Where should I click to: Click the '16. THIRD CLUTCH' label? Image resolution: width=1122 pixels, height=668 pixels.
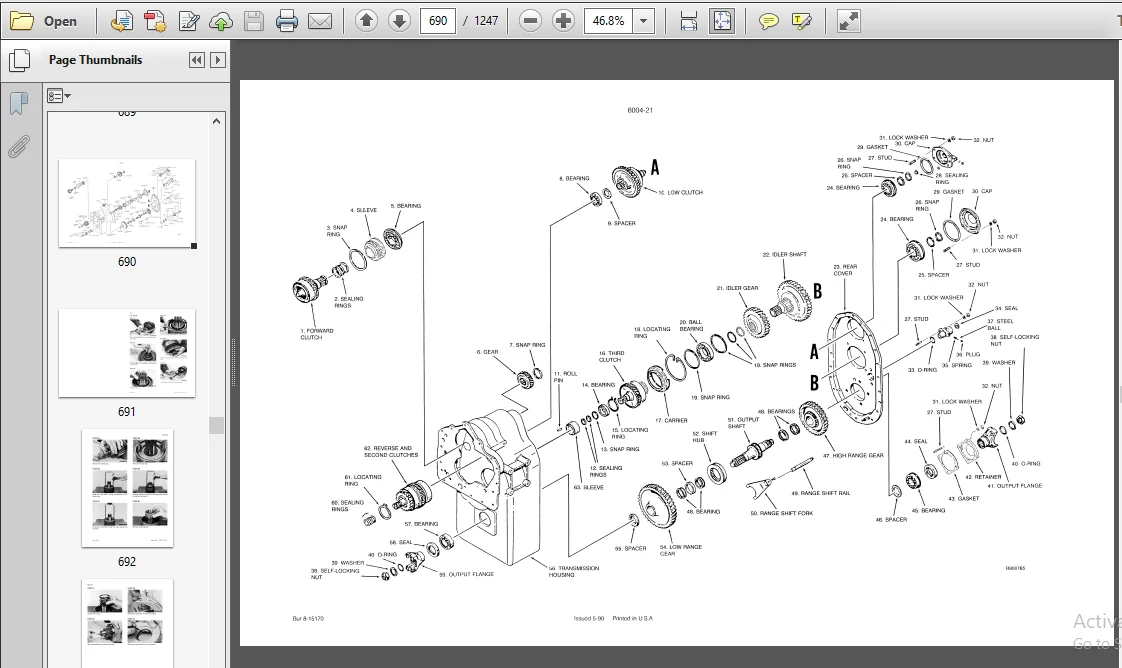[612, 357]
